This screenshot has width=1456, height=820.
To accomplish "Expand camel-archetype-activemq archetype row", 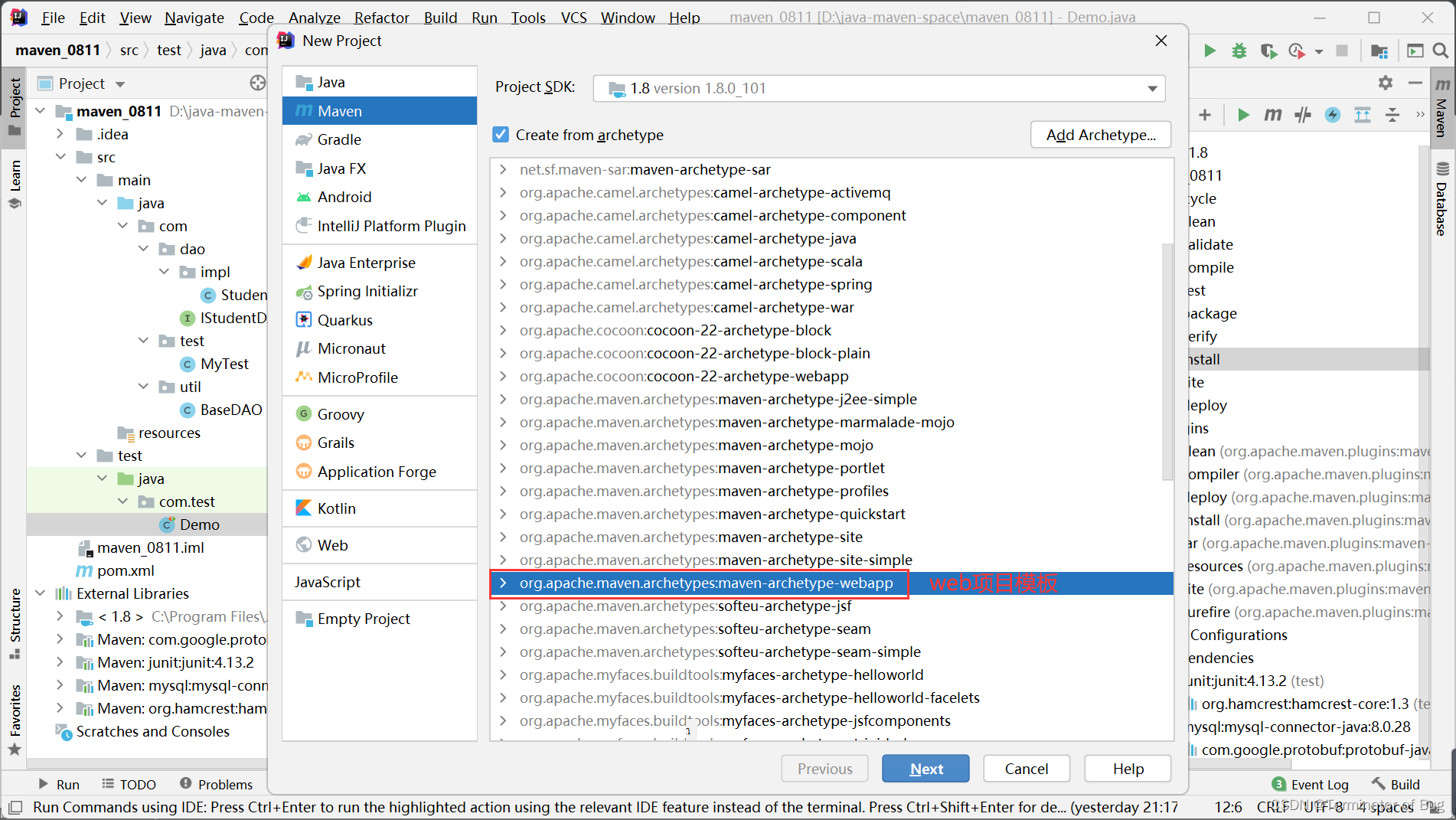I will coord(503,192).
